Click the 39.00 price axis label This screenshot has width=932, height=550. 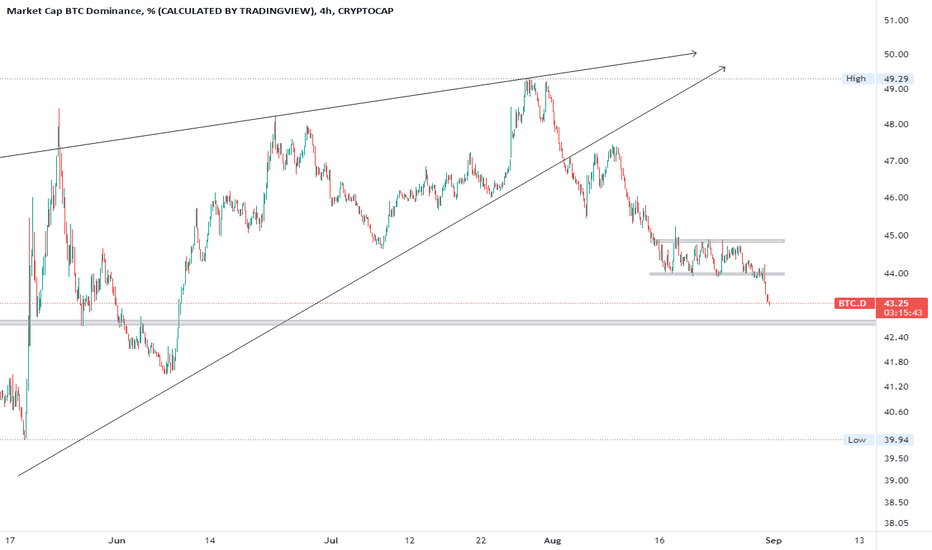coord(896,480)
